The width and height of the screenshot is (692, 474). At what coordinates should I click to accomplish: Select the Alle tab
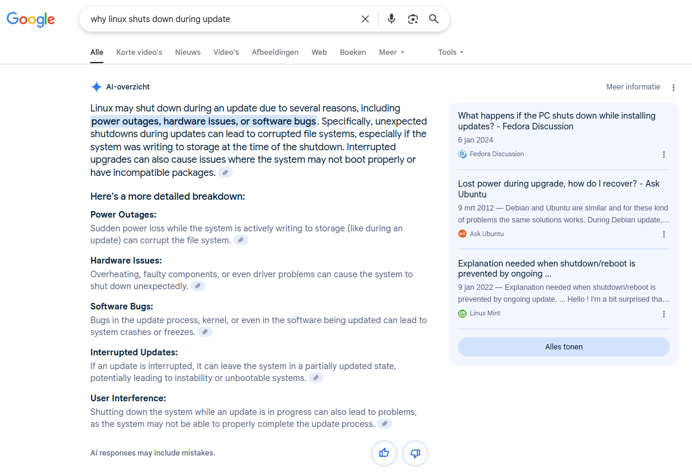pos(97,52)
